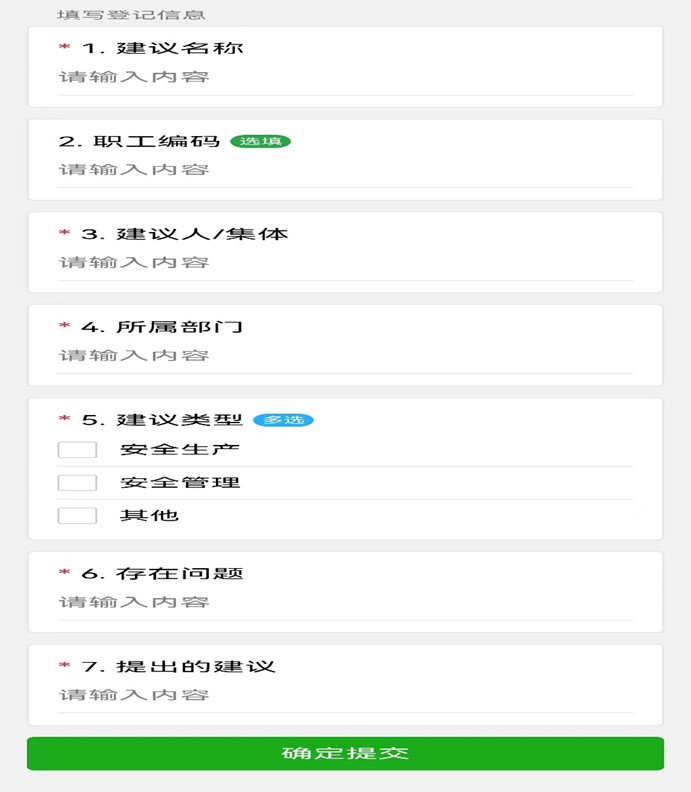The height and width of the screenshot is (792, 691).
Task: Enable the 其他 checkbox option
Action: click(x=77, y=516)
